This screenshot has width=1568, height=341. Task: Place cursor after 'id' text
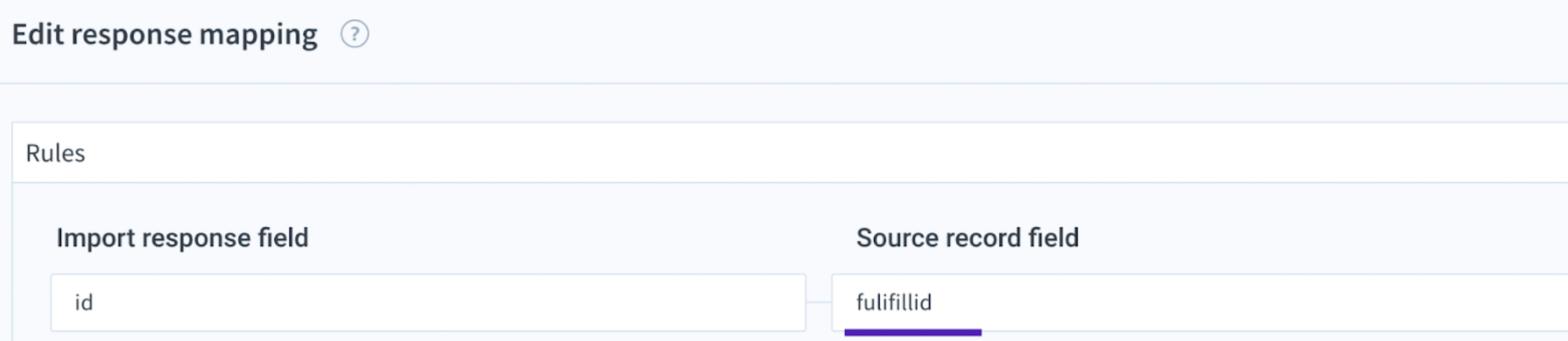point(94,303)
